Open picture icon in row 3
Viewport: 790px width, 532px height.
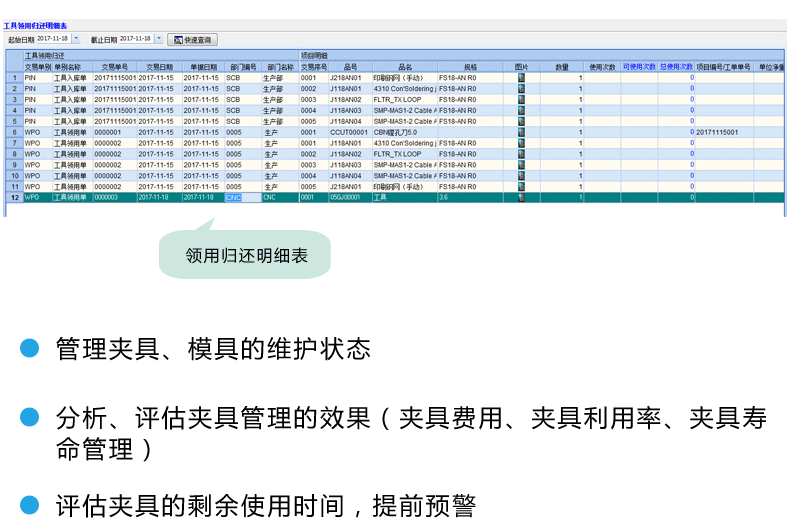[x=521, y=99]
